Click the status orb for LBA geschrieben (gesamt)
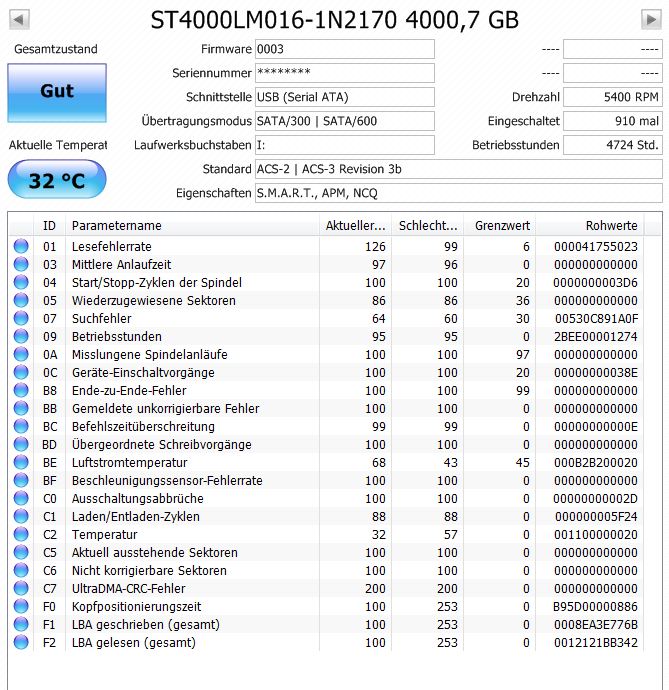The image size is (669, 690). [x=21, y=624]
